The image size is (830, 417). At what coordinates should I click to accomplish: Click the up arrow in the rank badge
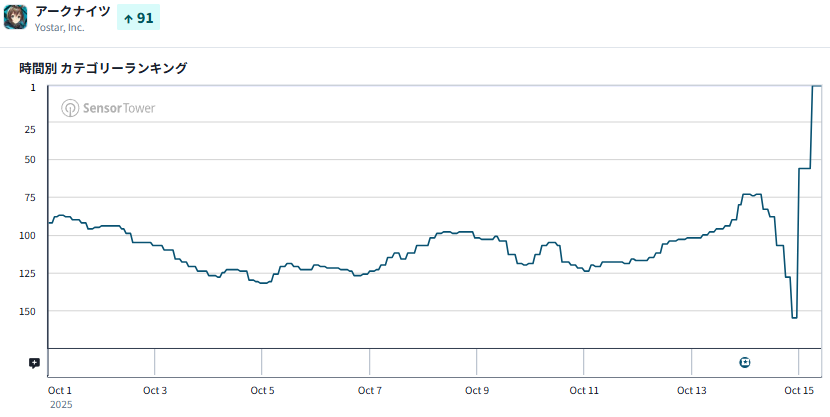pyautogui.click(x=128, y=18)
